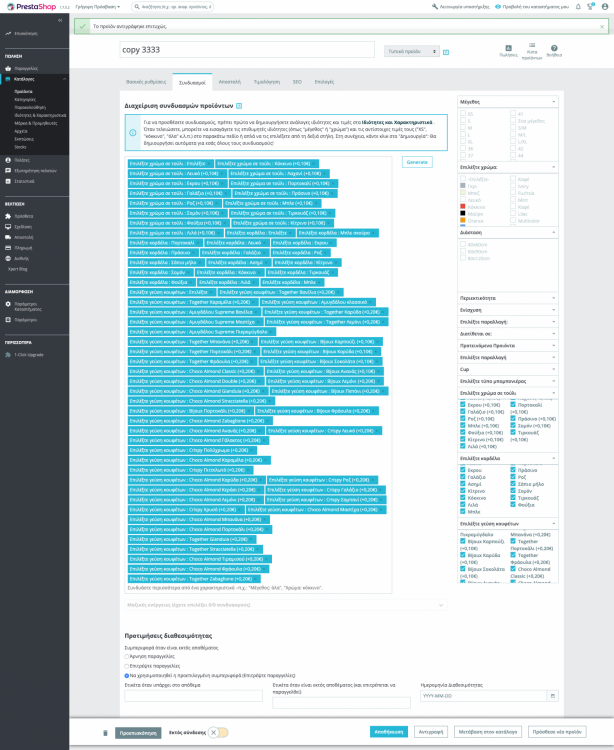Open the product Sales (Πωλήσεις) icon

(508, 48)
